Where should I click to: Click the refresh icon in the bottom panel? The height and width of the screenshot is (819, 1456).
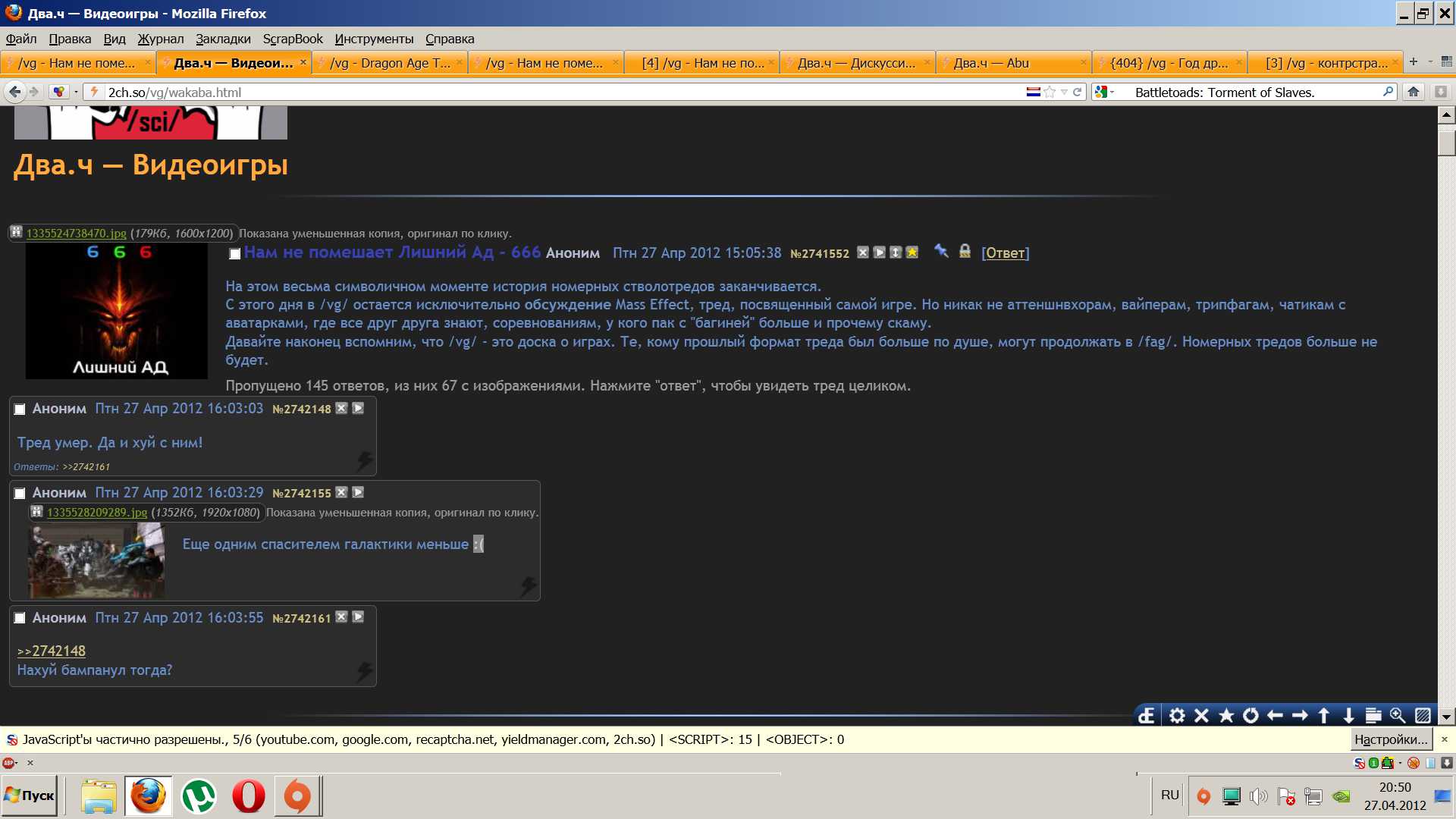point(1250,715)
